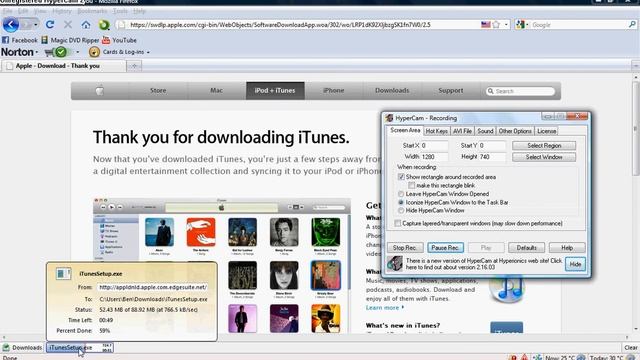The height and width of the screenshot is (360, 640).
Task: Open the Firefox Bookmarks menu
Action: click(92, 11)
